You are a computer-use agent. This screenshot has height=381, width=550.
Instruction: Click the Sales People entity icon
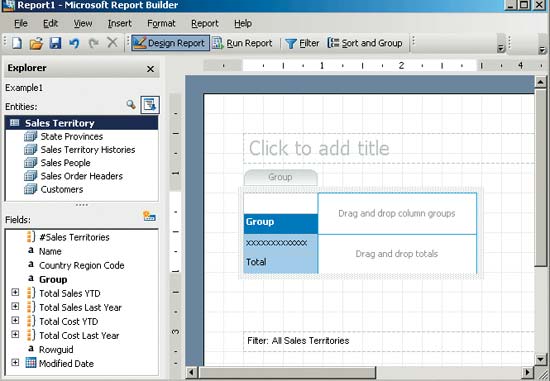(31, 163)
